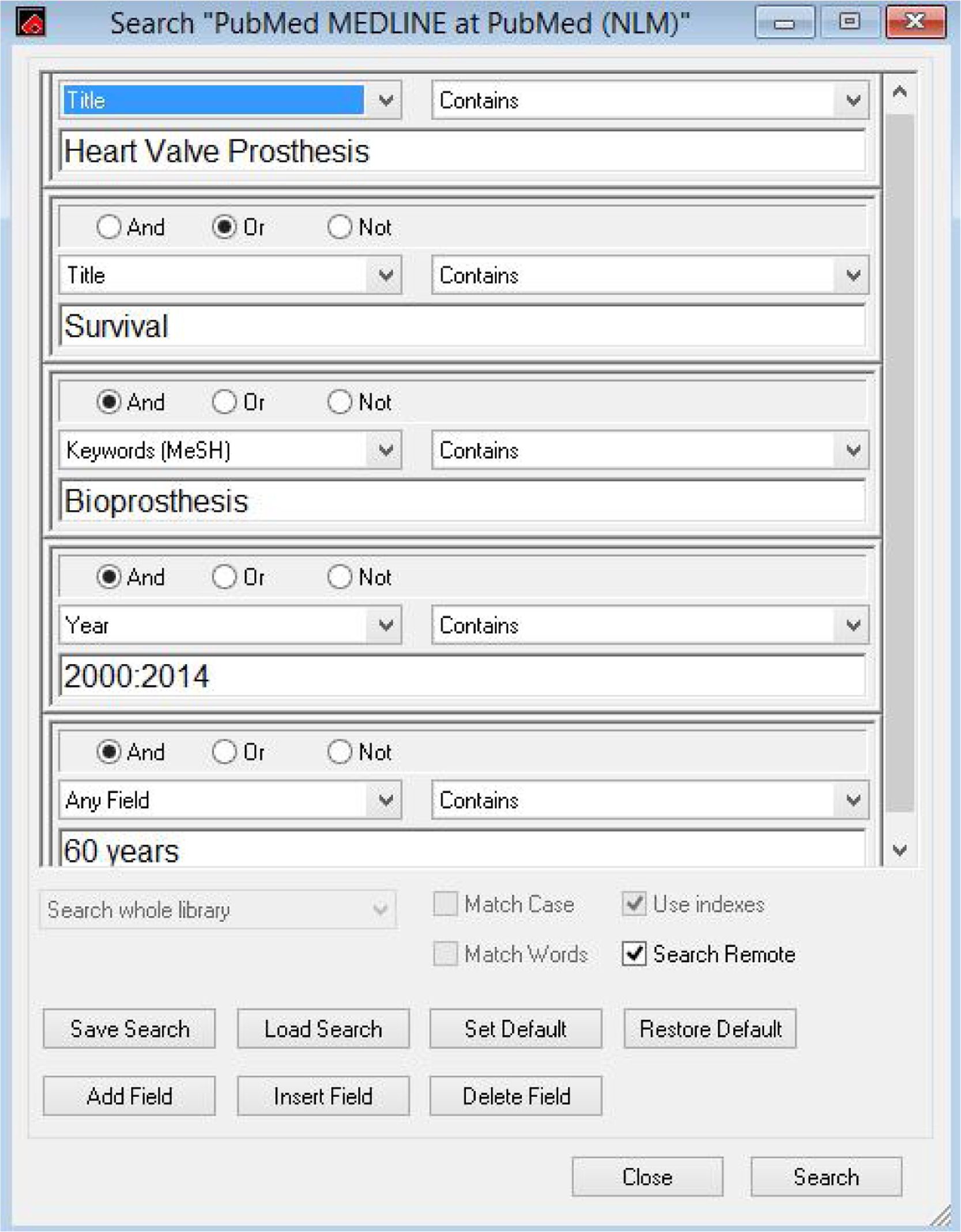This screenshot has height=1232, width=961.
Task: Click the Load Search button
Action: point(323,1029)
